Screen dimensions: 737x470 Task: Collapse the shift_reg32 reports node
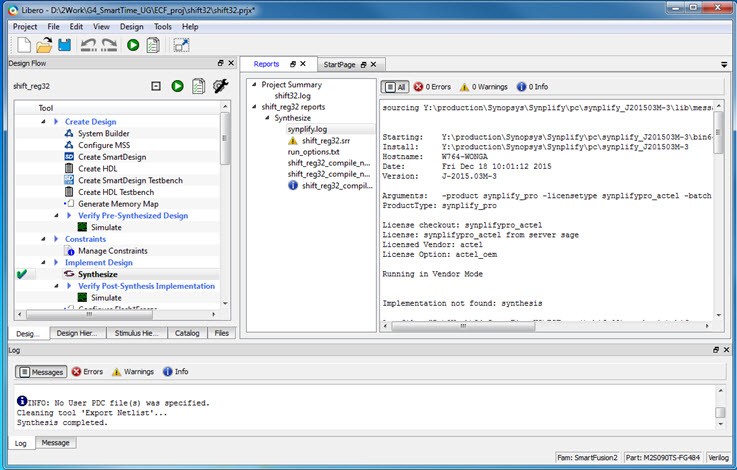[255, 107]
